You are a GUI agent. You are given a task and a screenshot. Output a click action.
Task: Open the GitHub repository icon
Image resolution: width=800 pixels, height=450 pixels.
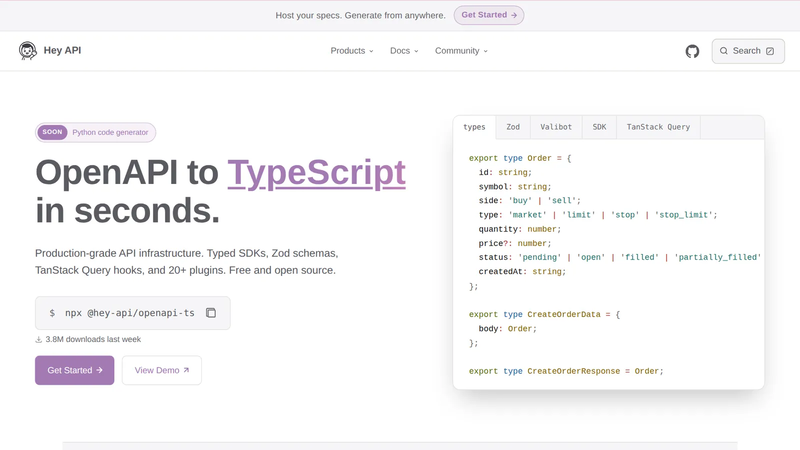pyautogui.click(x=692, y=51)
